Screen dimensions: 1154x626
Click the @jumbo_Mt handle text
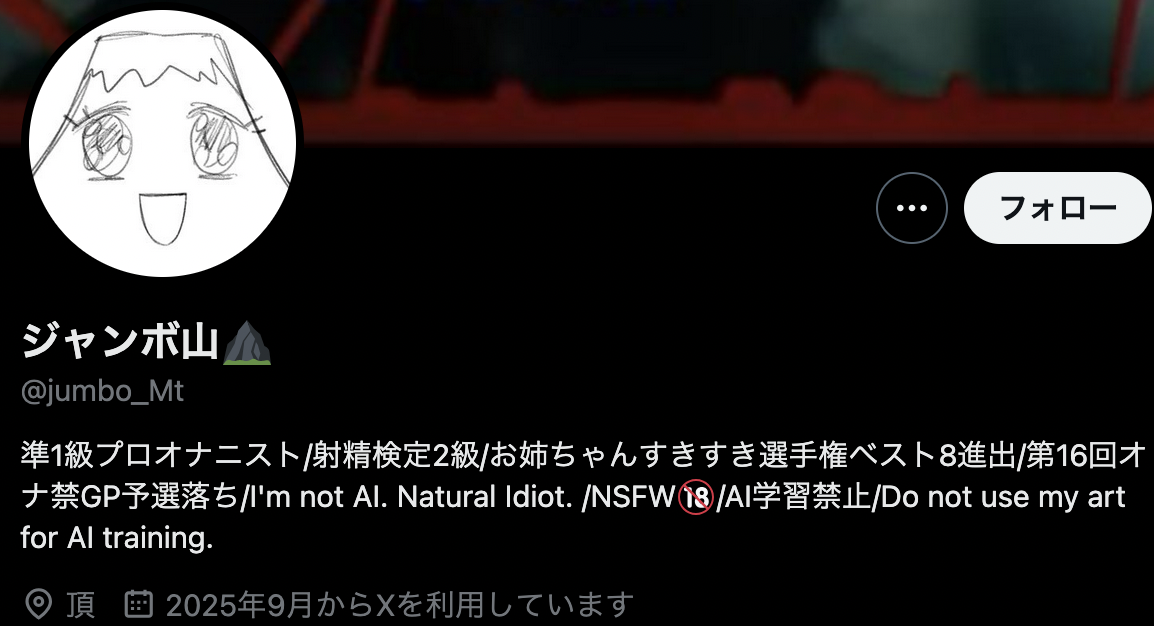(102, 391)
